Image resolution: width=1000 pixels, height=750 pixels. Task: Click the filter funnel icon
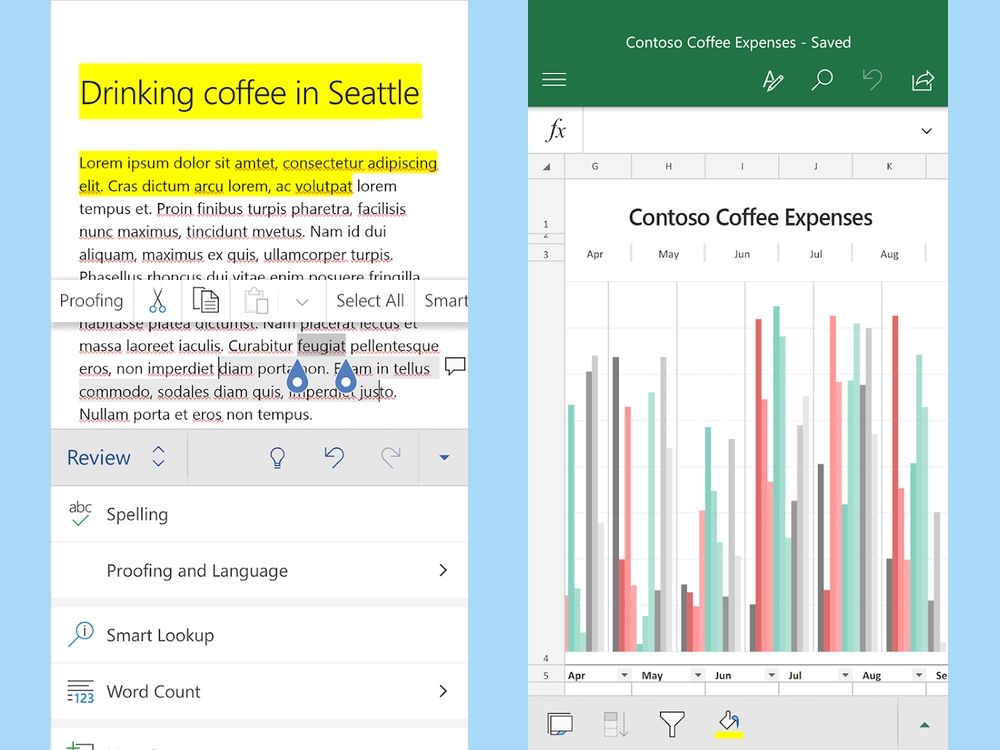click(672, 724)
